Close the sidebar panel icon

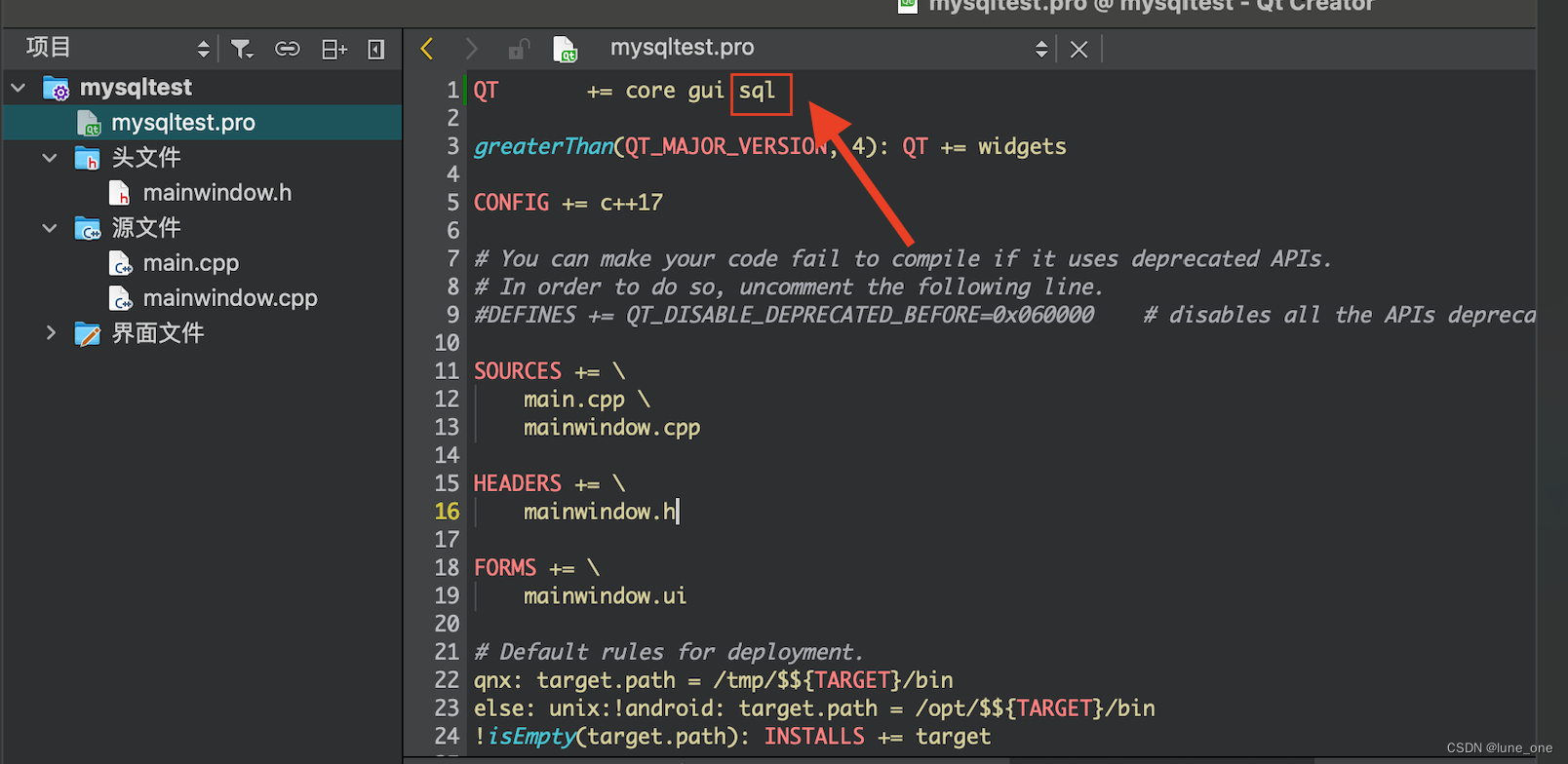[376, 49]
